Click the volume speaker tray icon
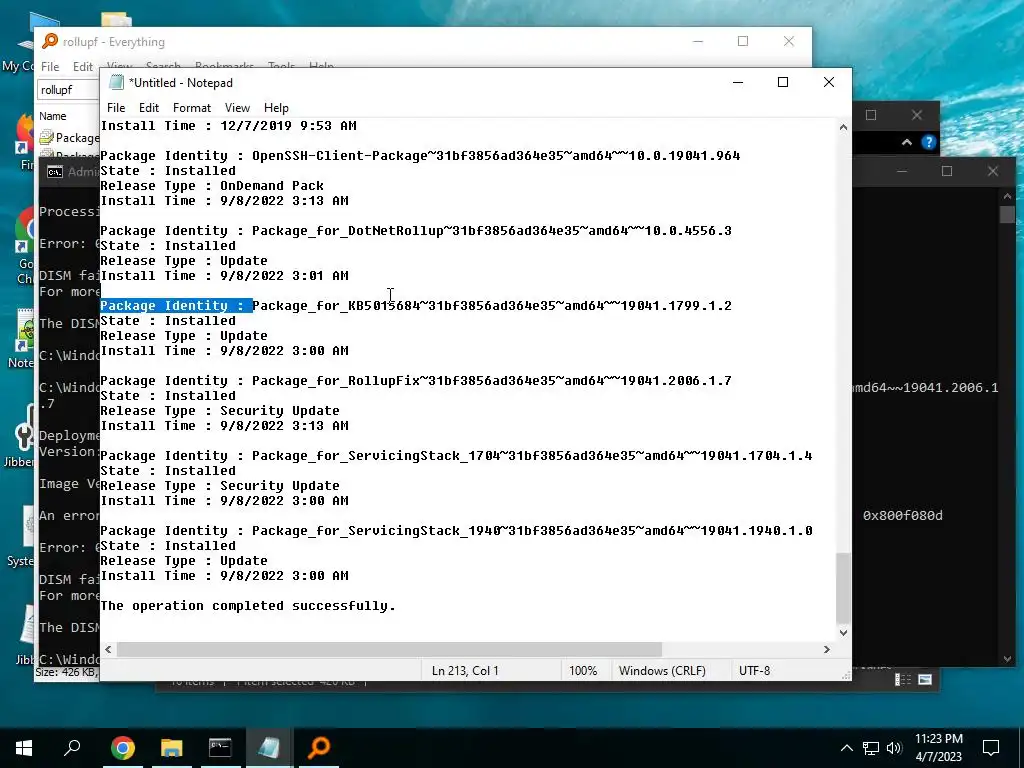Screen dimensions: 1024x768 click(x=894, y=748)
